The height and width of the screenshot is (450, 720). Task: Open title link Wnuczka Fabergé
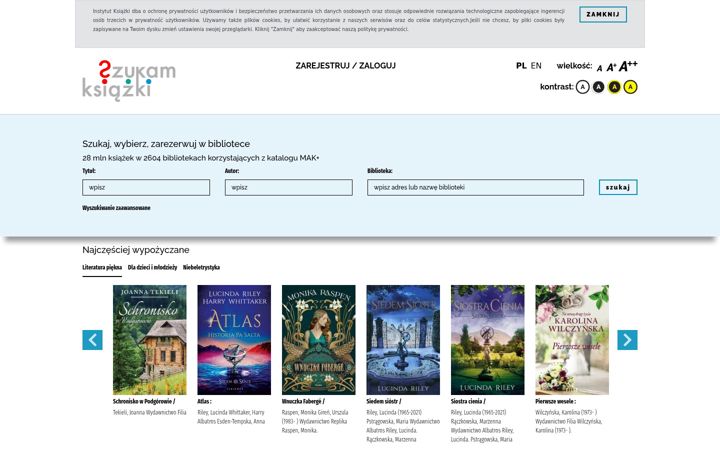point(304,401)
